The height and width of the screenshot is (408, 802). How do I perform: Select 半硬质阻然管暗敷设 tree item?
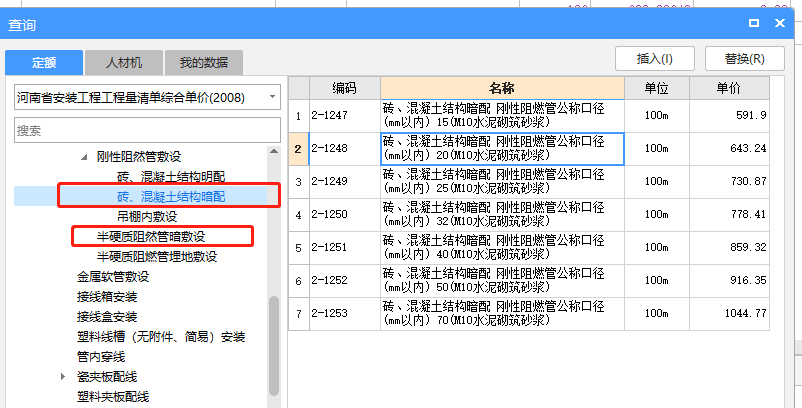pyautogui.click(x=151, y=237)
